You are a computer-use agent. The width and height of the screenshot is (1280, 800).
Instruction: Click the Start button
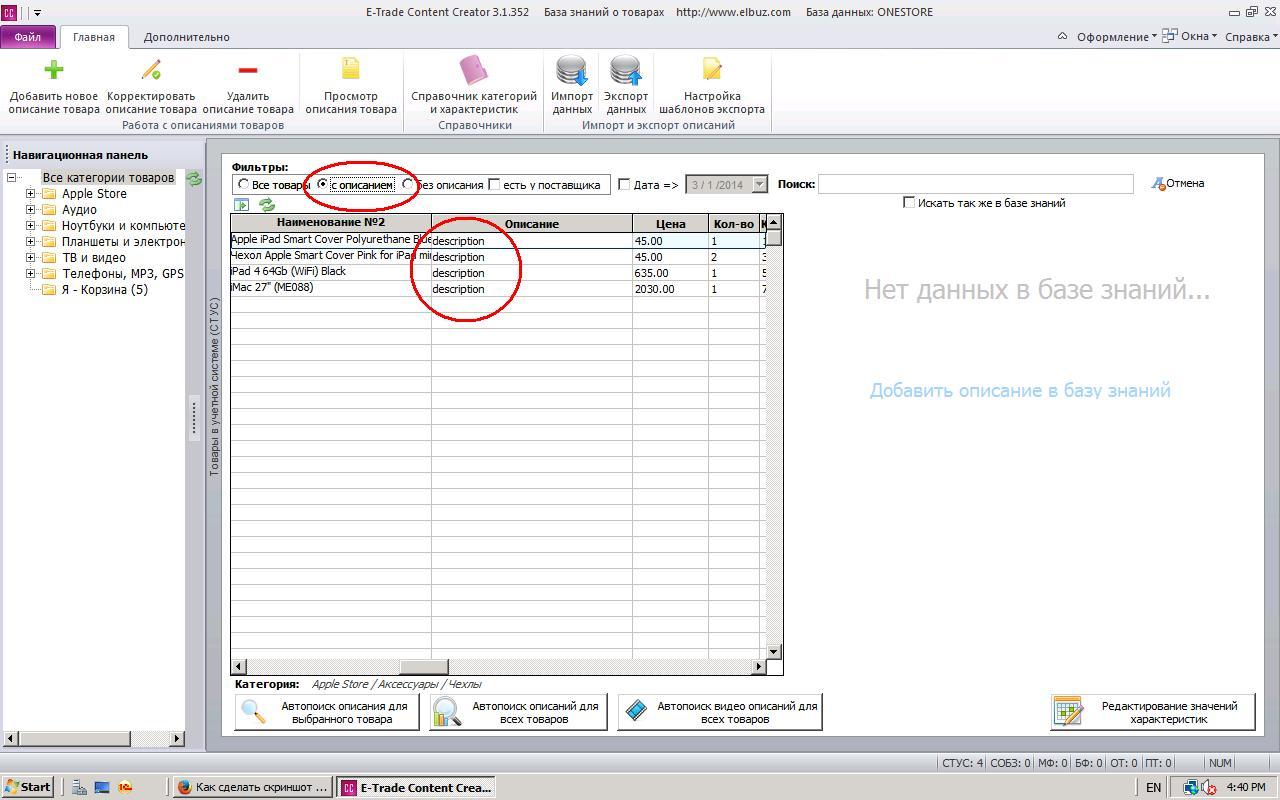[x=28, y=787]
